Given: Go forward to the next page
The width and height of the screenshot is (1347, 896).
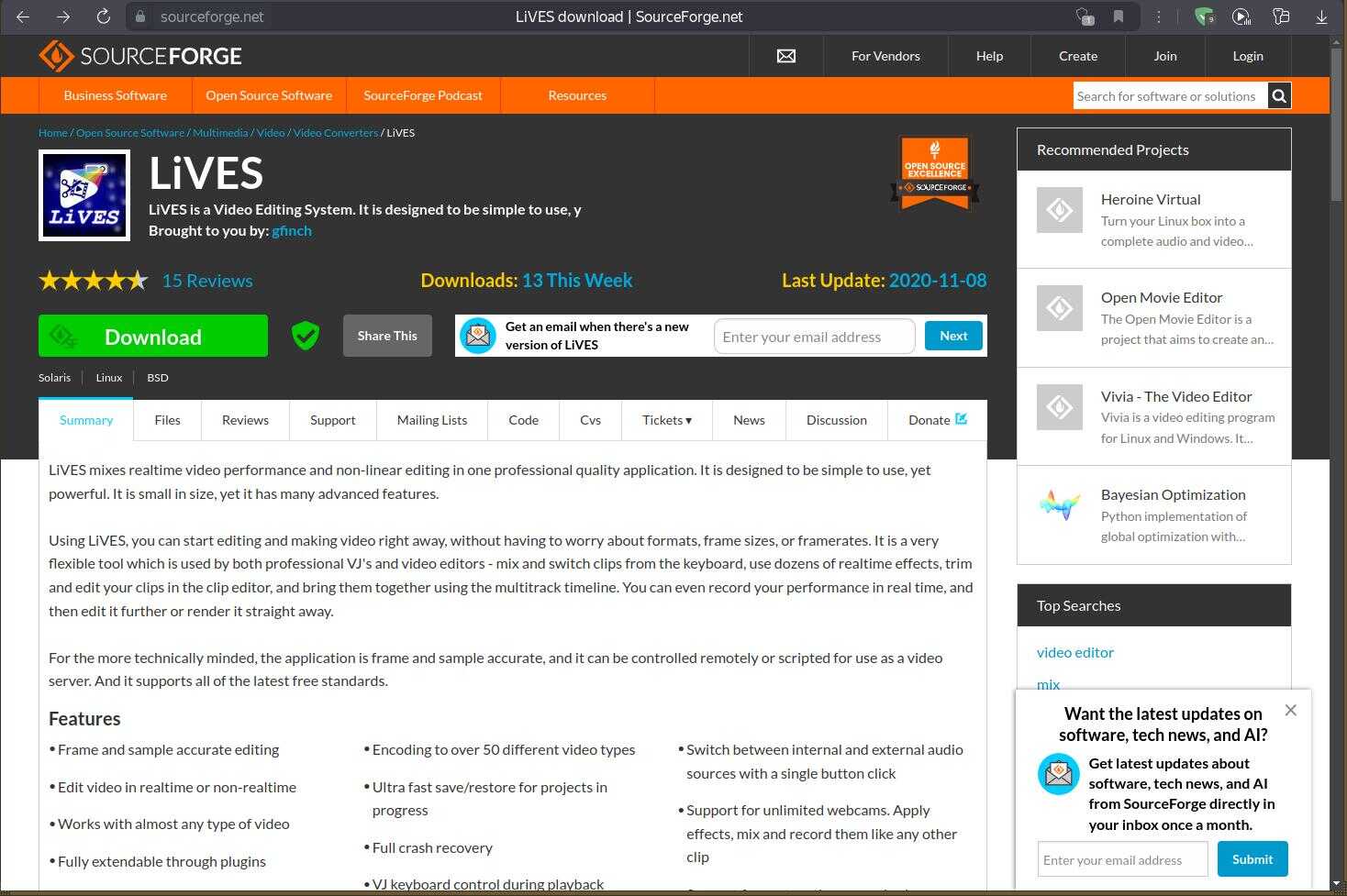Looking at the screenshot, I should click(62, 17).
